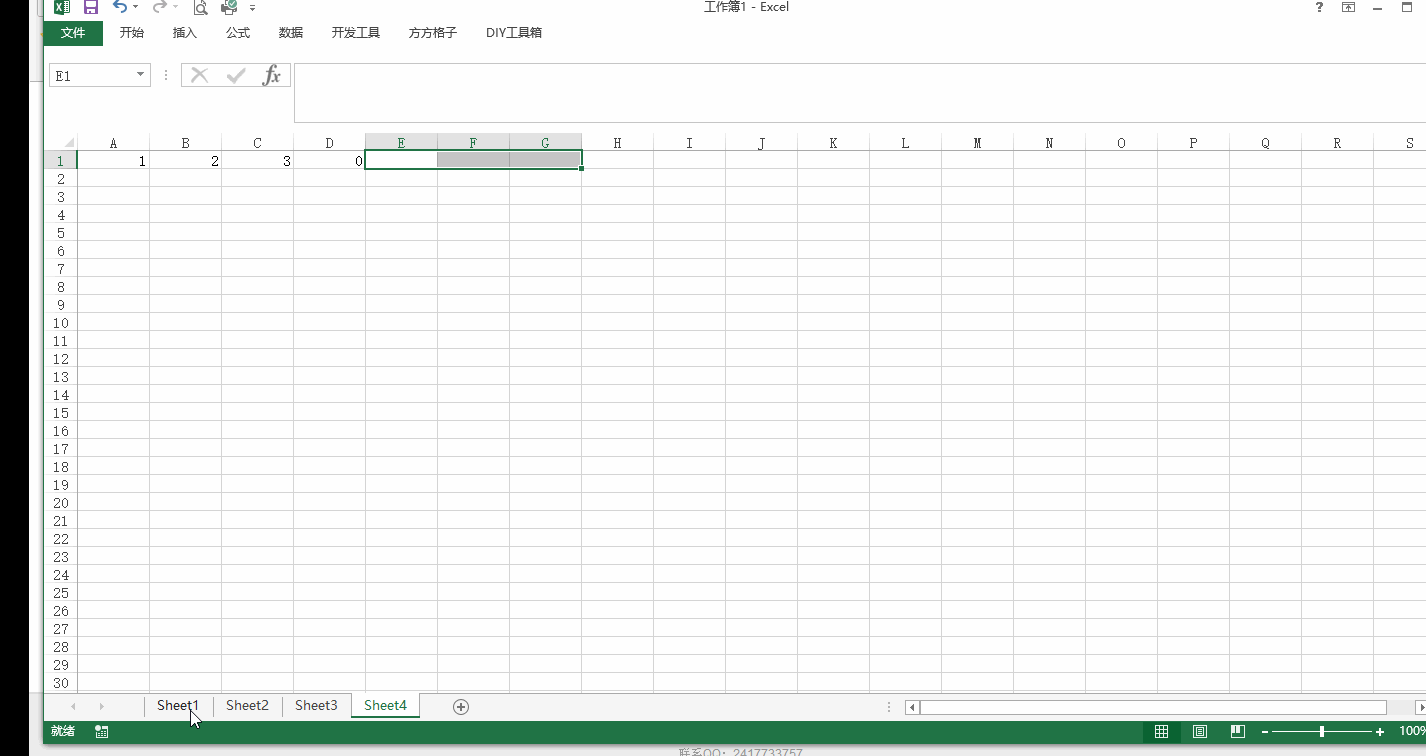Expand the Name Box dropdown arrow
This screenshot has width=1426, height=756.
pyautogui.click(x=140, y=75)
